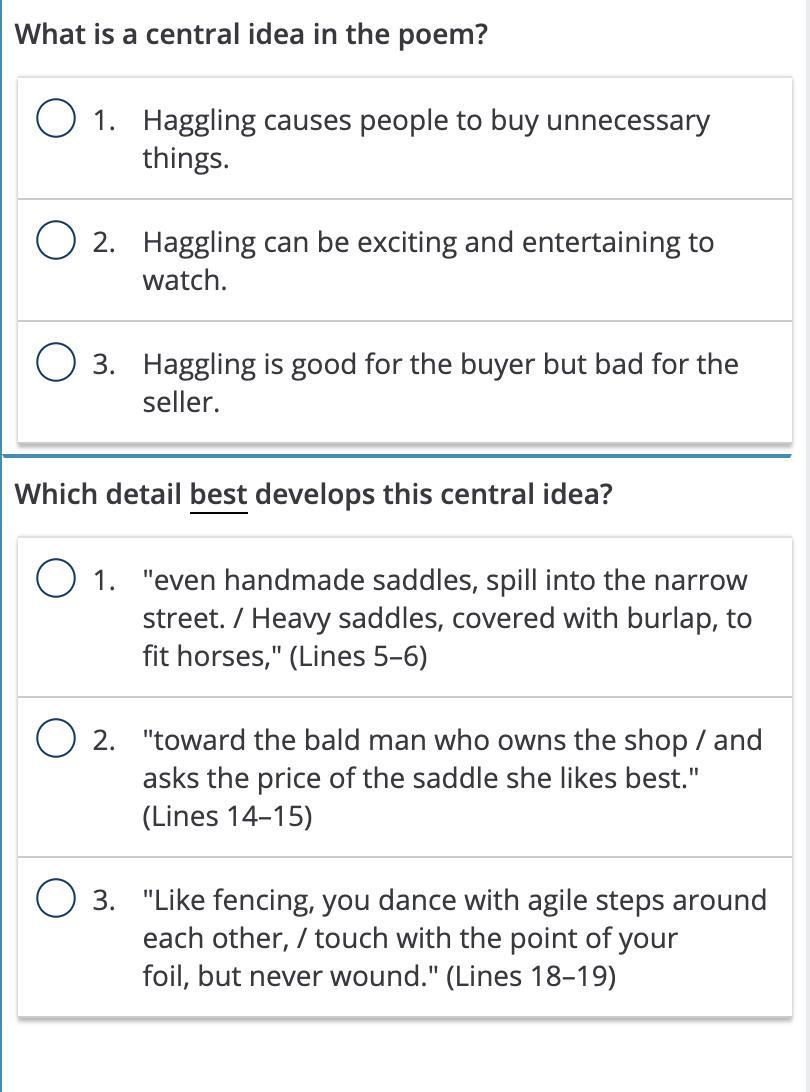The height and width of the screenshot is (1092, 810).
Task: Click the "(Lines 14–15)" citation text
Action: pos(227,816)
